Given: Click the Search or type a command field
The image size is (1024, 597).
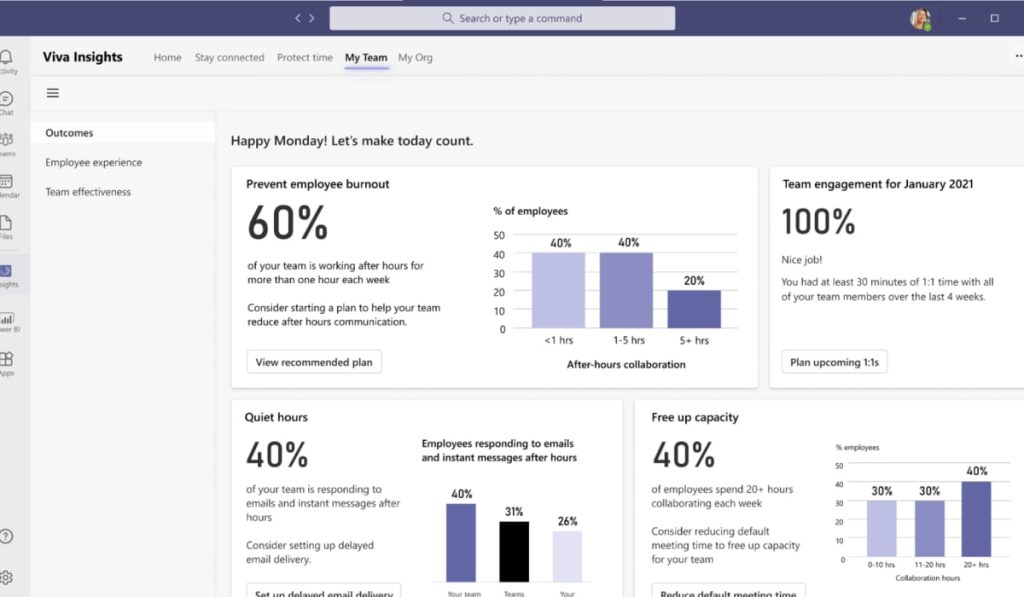Looking at the screenshot, I should pos(502,18).
